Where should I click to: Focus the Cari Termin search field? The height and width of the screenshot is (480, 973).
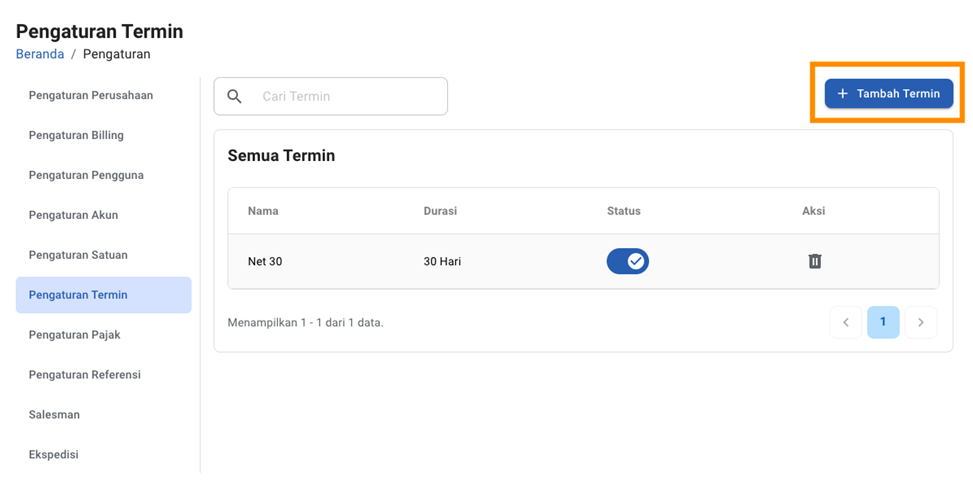pos(345,96)
